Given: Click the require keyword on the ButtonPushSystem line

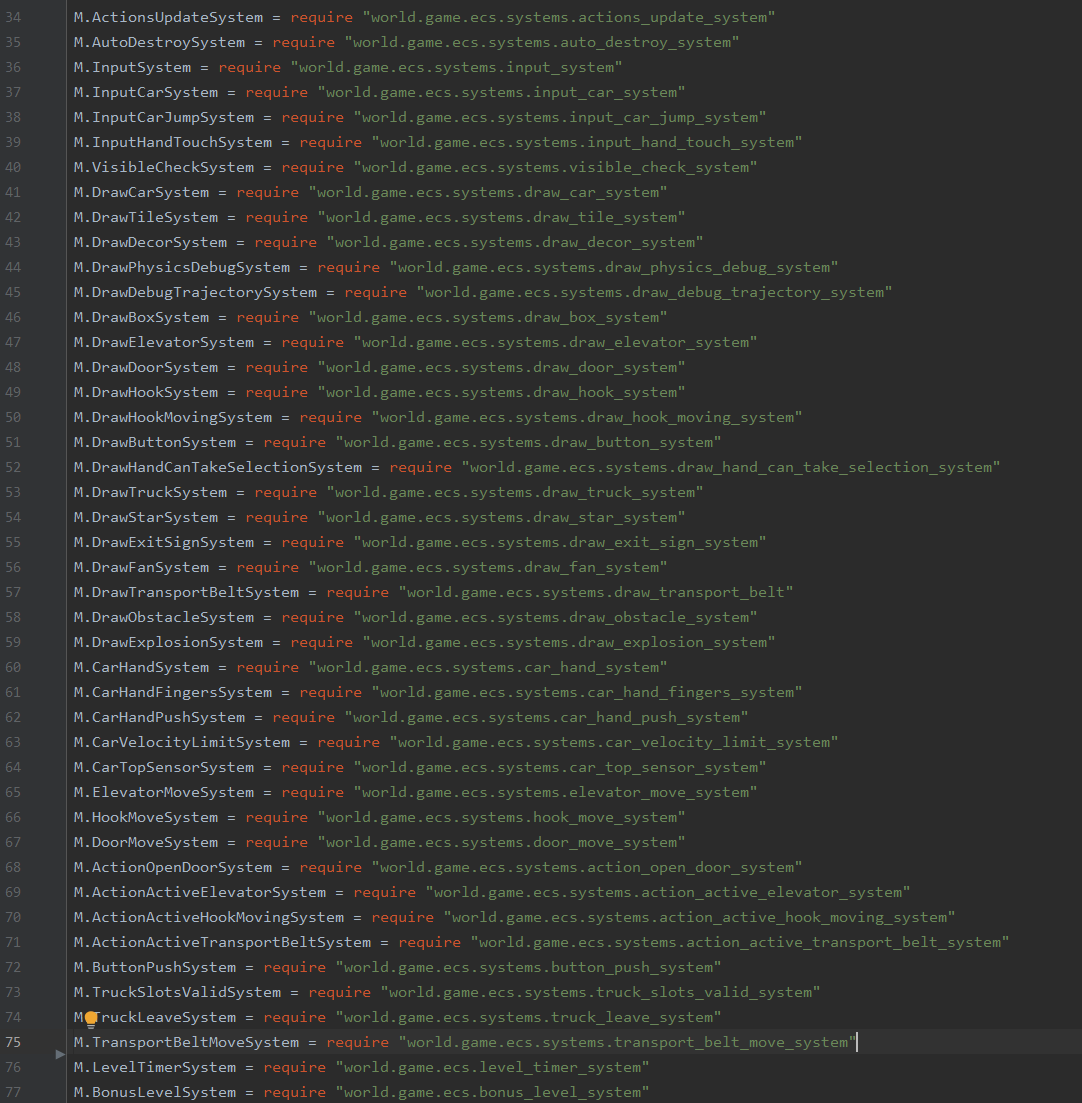Looking at the screenshot, I should pyautogui.click(x=295, y=967).
